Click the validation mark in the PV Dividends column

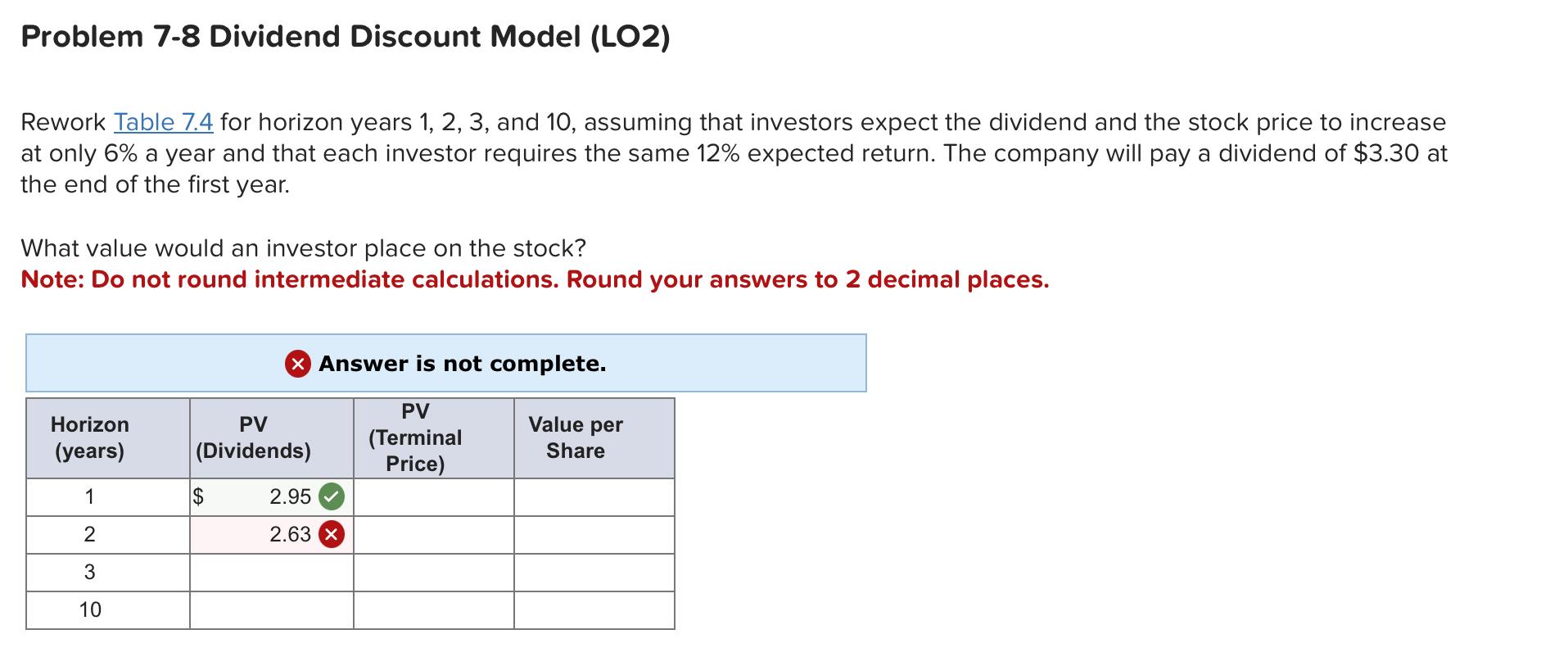[x=331, y=496]
